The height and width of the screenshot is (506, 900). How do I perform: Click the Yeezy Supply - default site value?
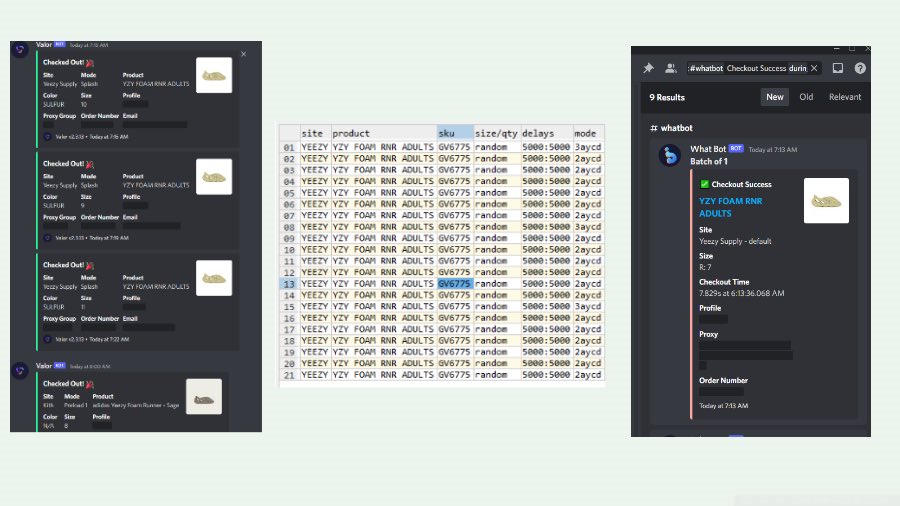[x=735, y=241]
